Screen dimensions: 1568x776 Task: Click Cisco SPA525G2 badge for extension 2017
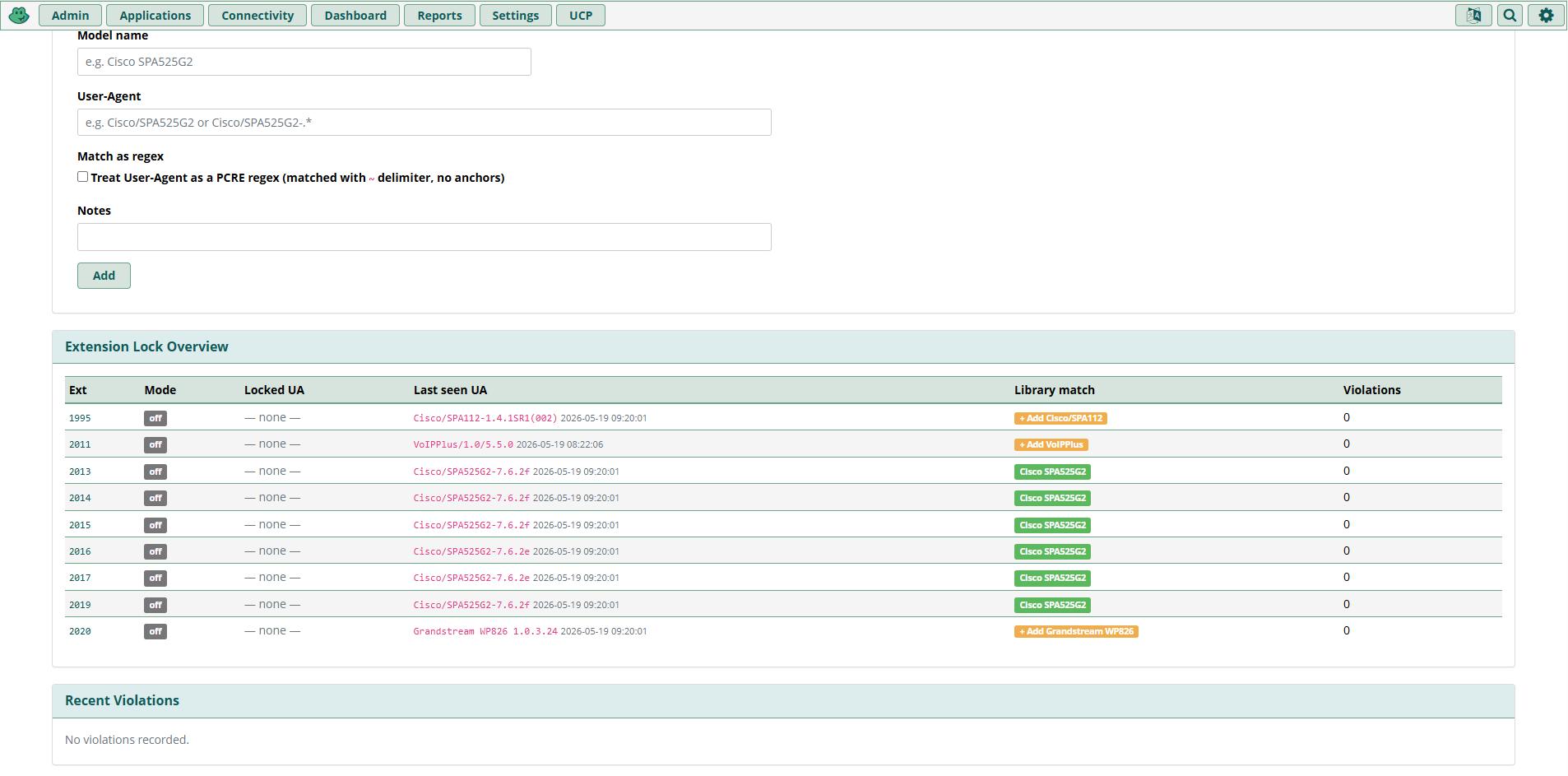(x=1052, y=578)
